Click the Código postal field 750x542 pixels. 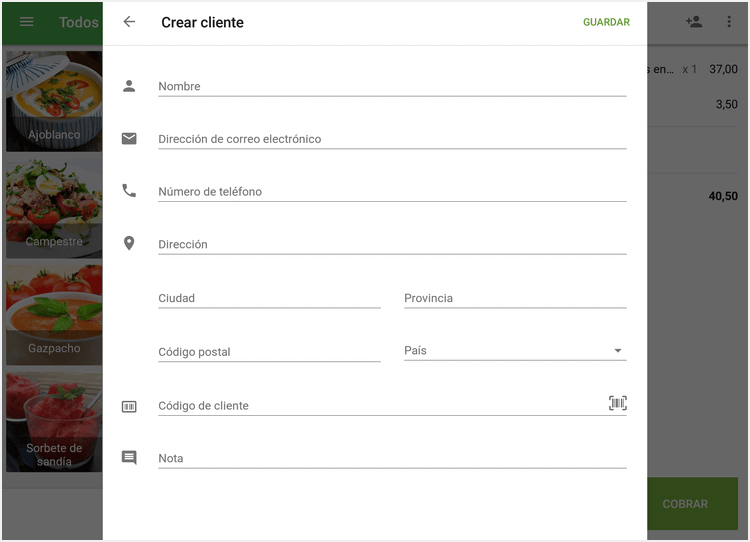click(x=269, y=352)
